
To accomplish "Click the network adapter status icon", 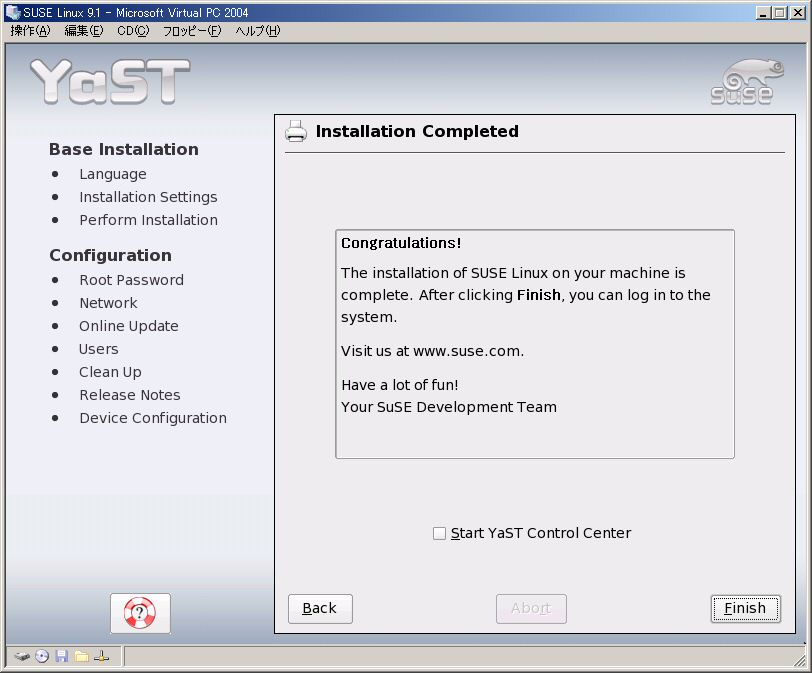I will click(101, 657).
